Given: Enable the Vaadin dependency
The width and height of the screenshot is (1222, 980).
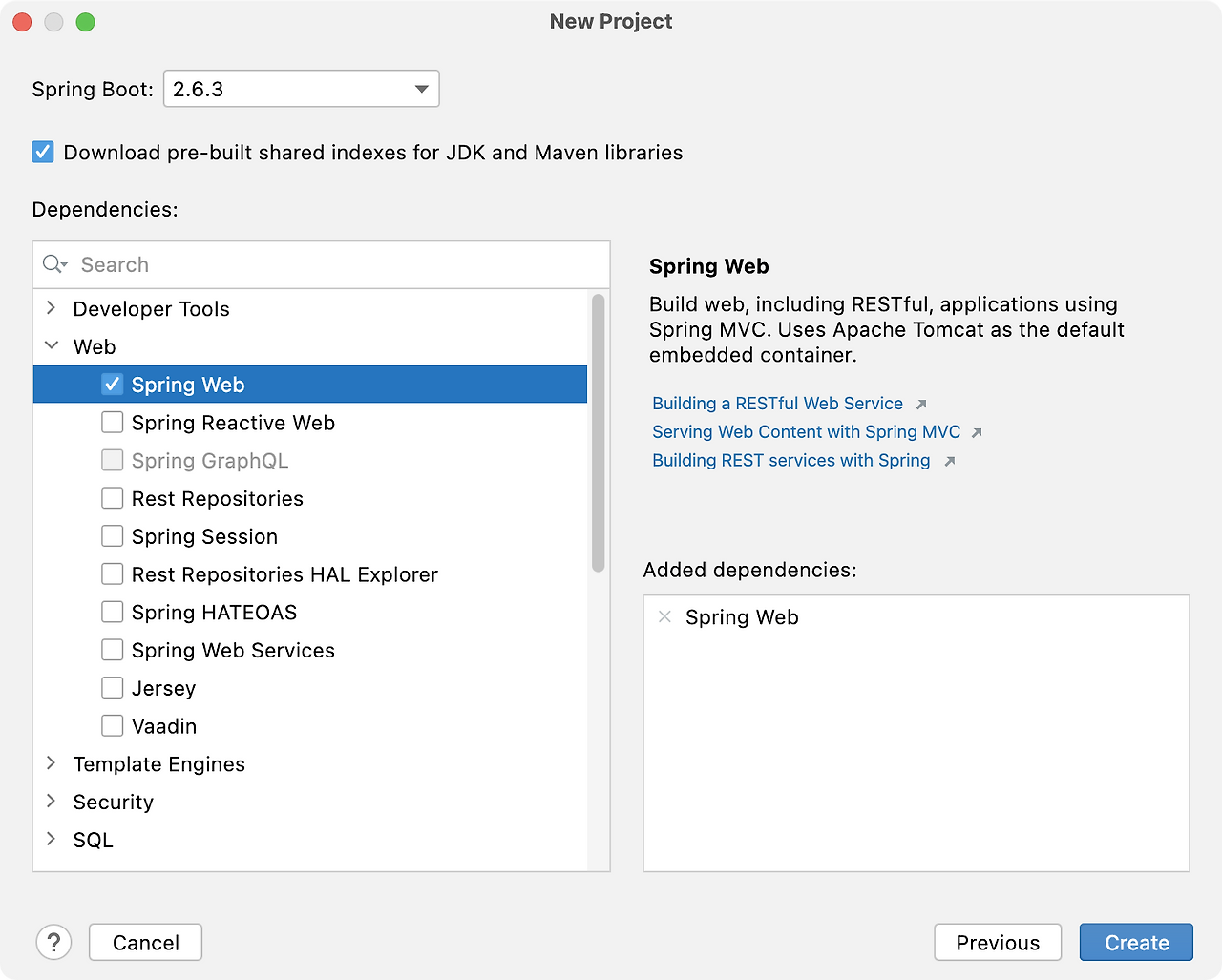Looking at the screenshot, I should coord(112,725).
